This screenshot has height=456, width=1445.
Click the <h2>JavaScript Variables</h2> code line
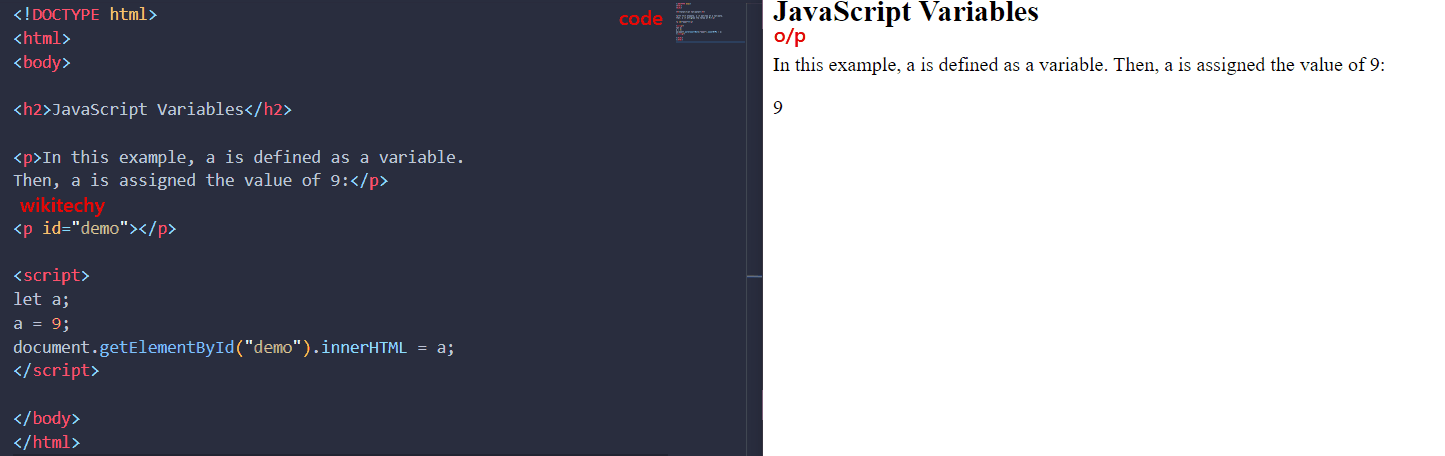[153, 109]
